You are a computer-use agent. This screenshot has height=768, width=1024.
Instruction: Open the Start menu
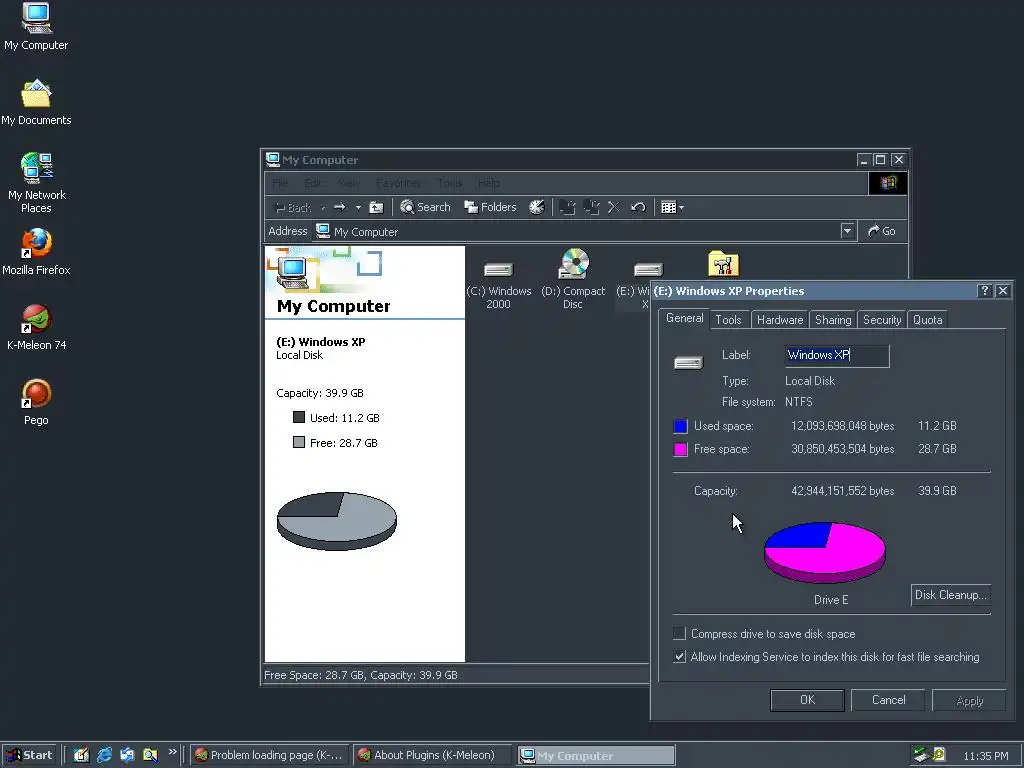point(29,755)
